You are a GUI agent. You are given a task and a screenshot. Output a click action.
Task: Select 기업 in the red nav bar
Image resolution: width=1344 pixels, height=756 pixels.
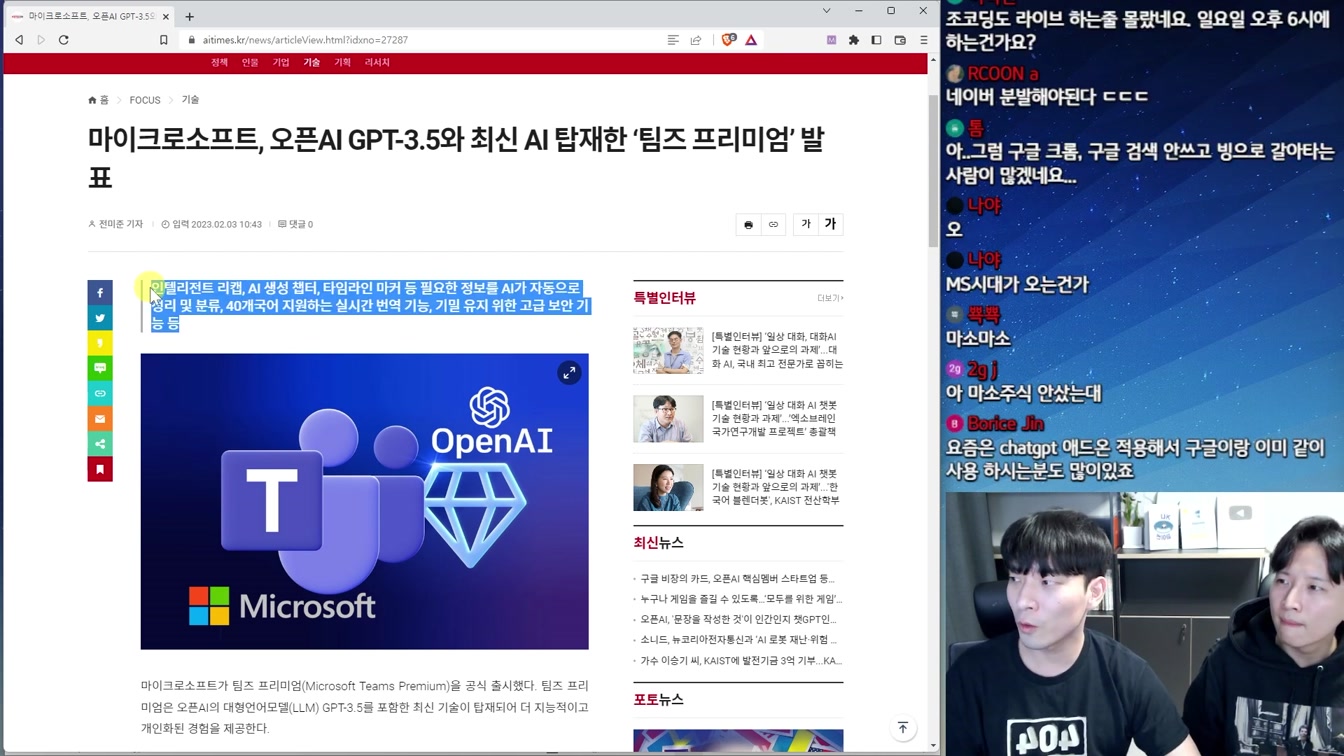coord(281,62)
